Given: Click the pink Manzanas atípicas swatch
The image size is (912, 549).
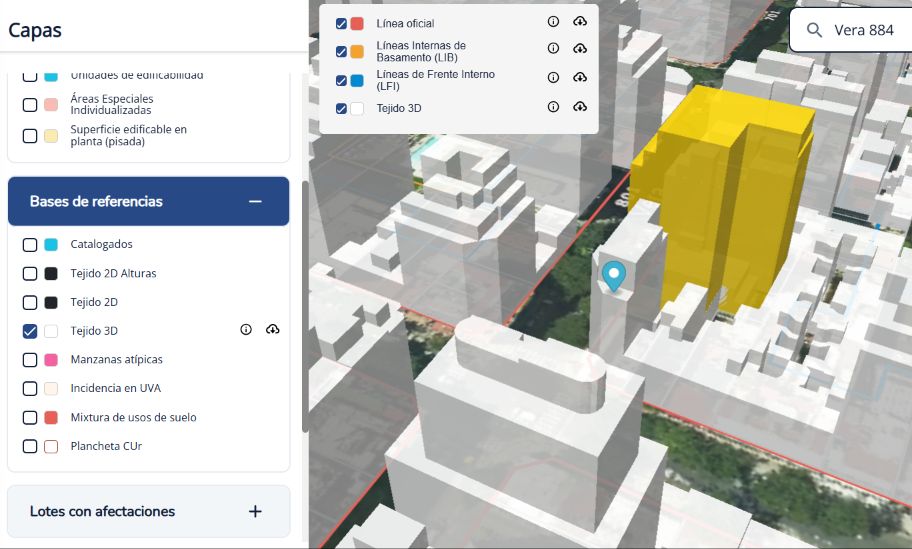Looking at the screenshot, I should pyautogui.click(x=51, y=360).
